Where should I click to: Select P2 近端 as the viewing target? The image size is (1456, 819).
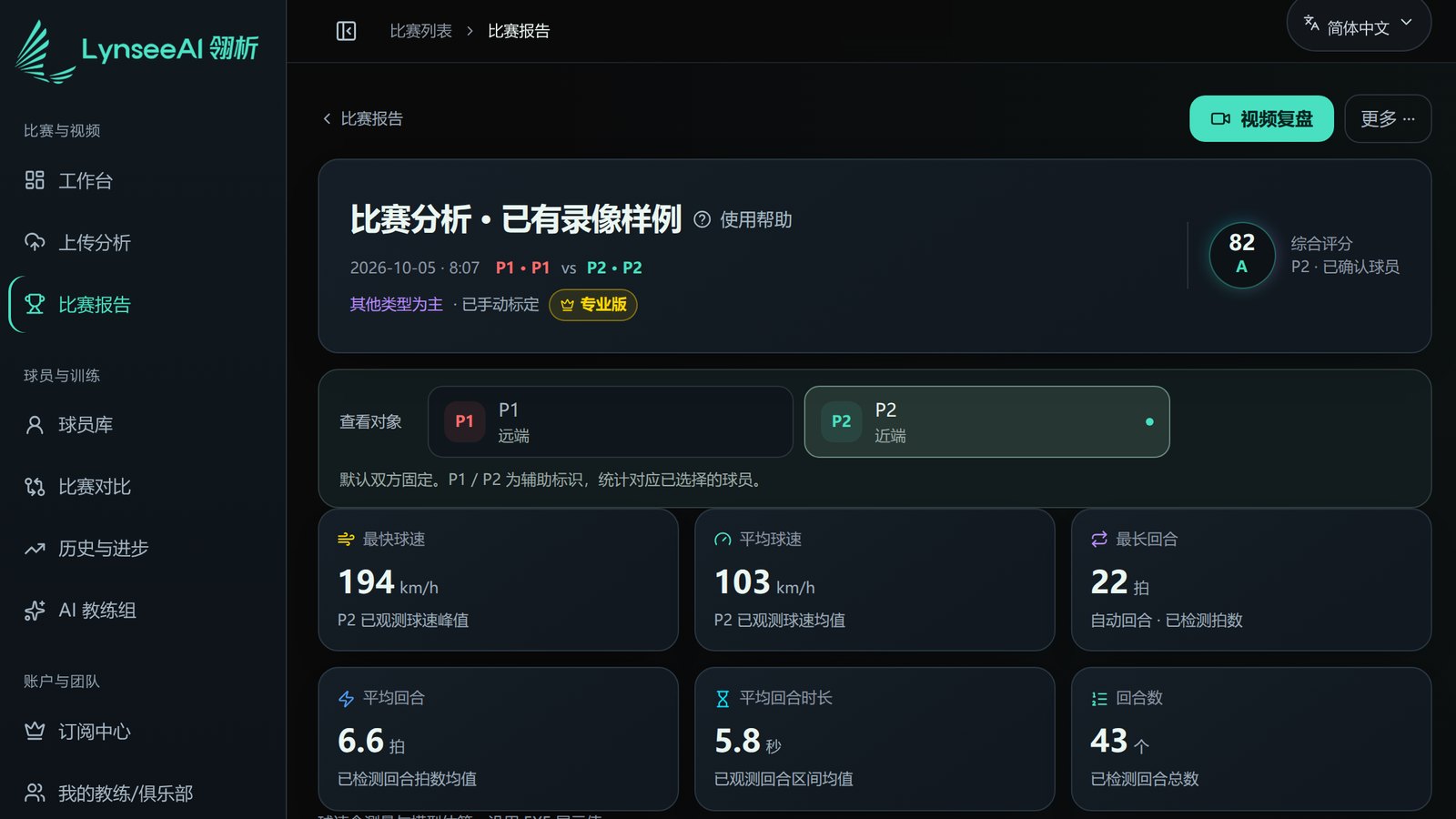click(x=986, y=421)
